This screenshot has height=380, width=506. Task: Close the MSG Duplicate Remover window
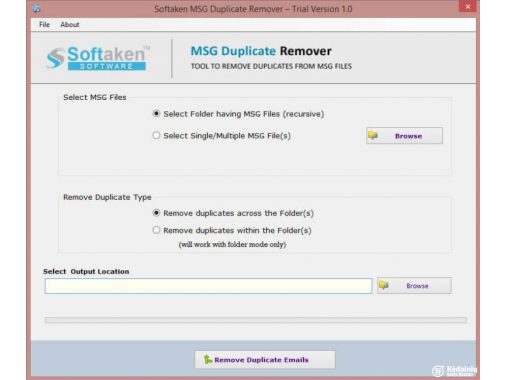pyautogui.click(x=468, y=6)
